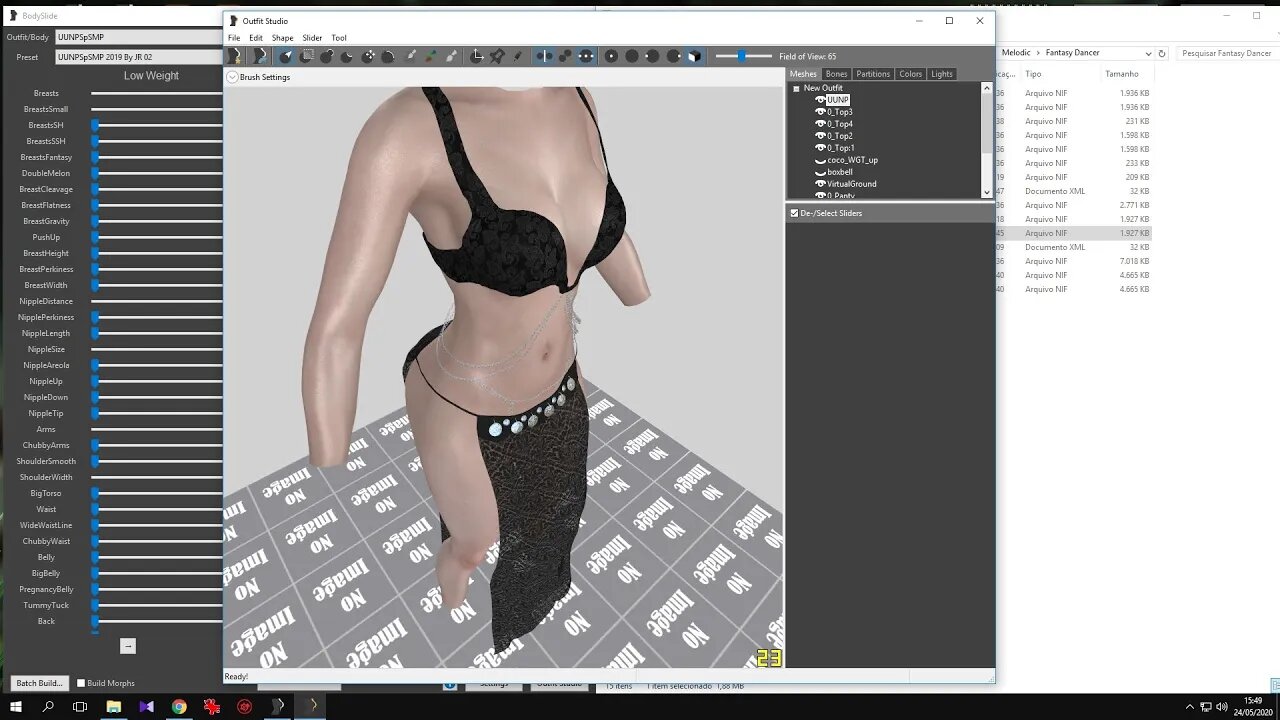The width and height of the screenshot is (1280, 720).
Task: Open the Tool menu
Action: (x=339, y=38)
